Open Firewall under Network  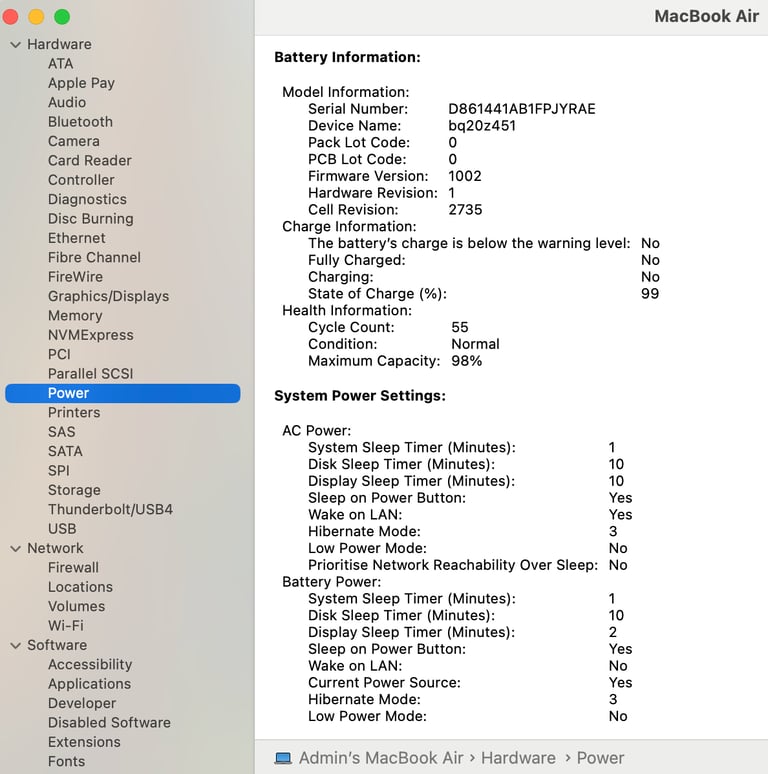tap(73, 568)
